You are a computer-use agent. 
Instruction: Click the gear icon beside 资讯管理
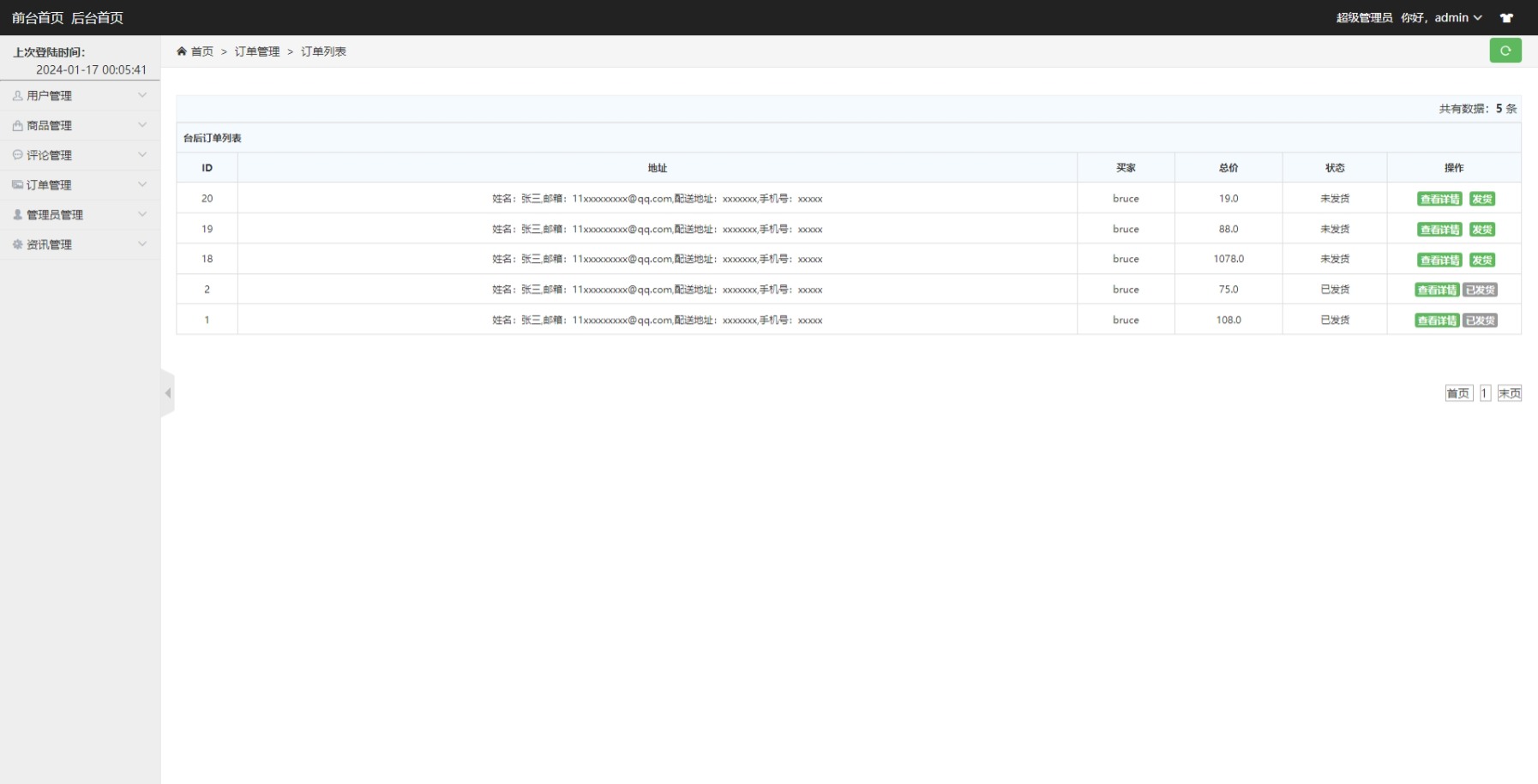[x=17, y=244]
